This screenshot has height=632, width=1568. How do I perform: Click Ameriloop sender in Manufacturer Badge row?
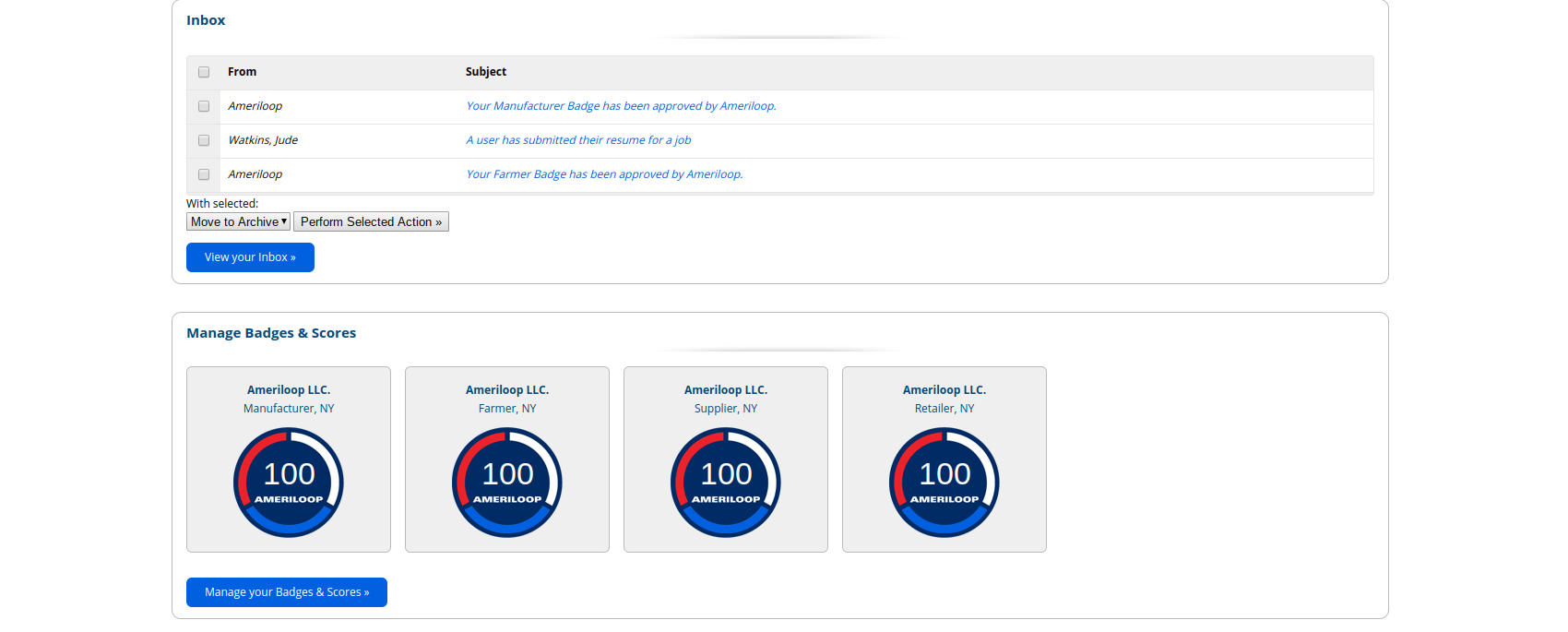point(255,106)
